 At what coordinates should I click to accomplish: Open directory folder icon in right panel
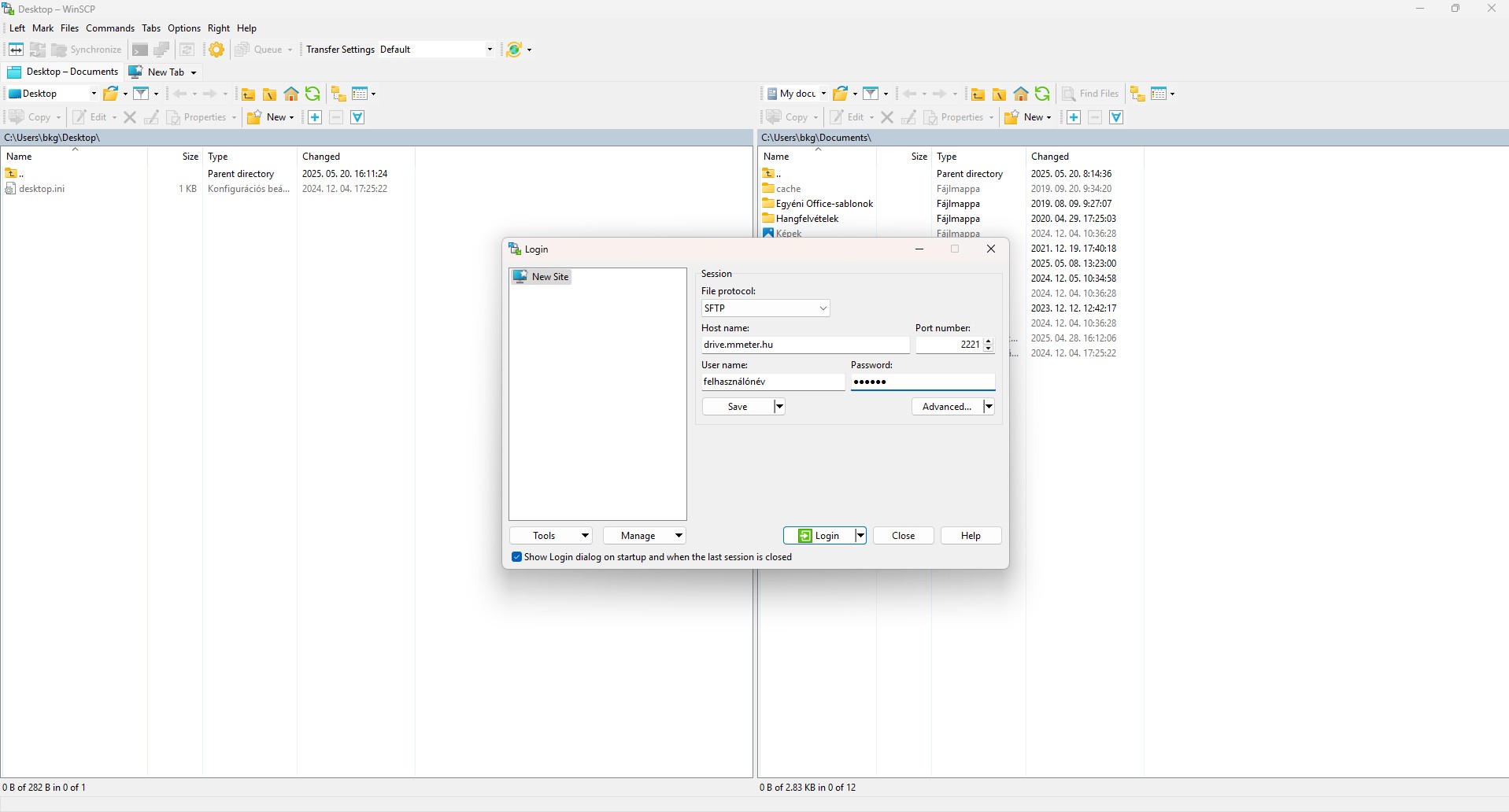click(841, 94)
